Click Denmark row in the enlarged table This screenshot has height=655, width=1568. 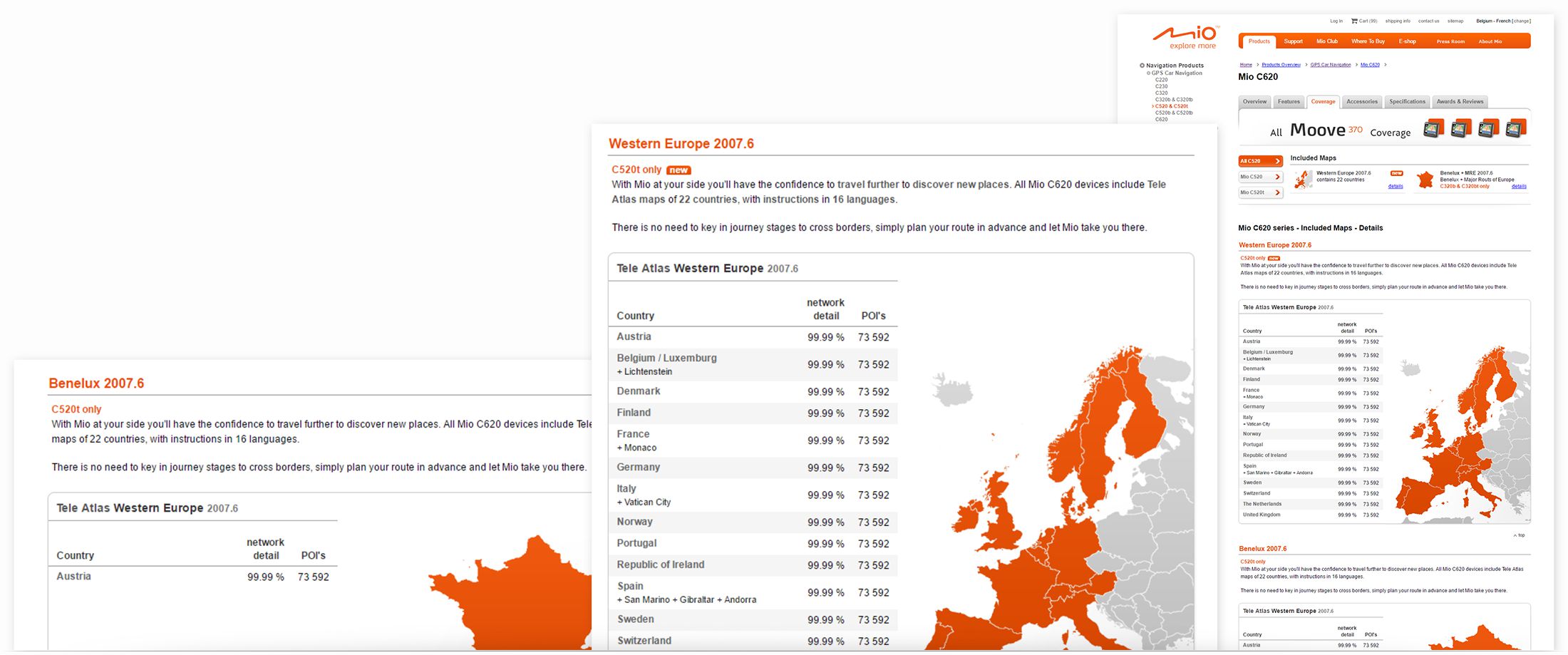point(753,391)
